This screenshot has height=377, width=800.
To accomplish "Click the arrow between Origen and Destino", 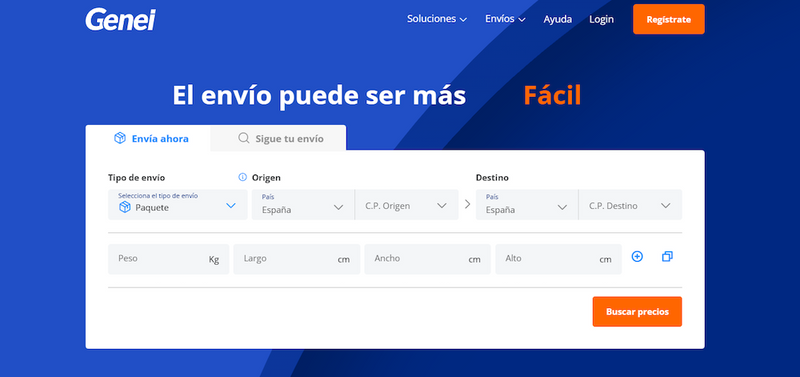I will (467, 205).
